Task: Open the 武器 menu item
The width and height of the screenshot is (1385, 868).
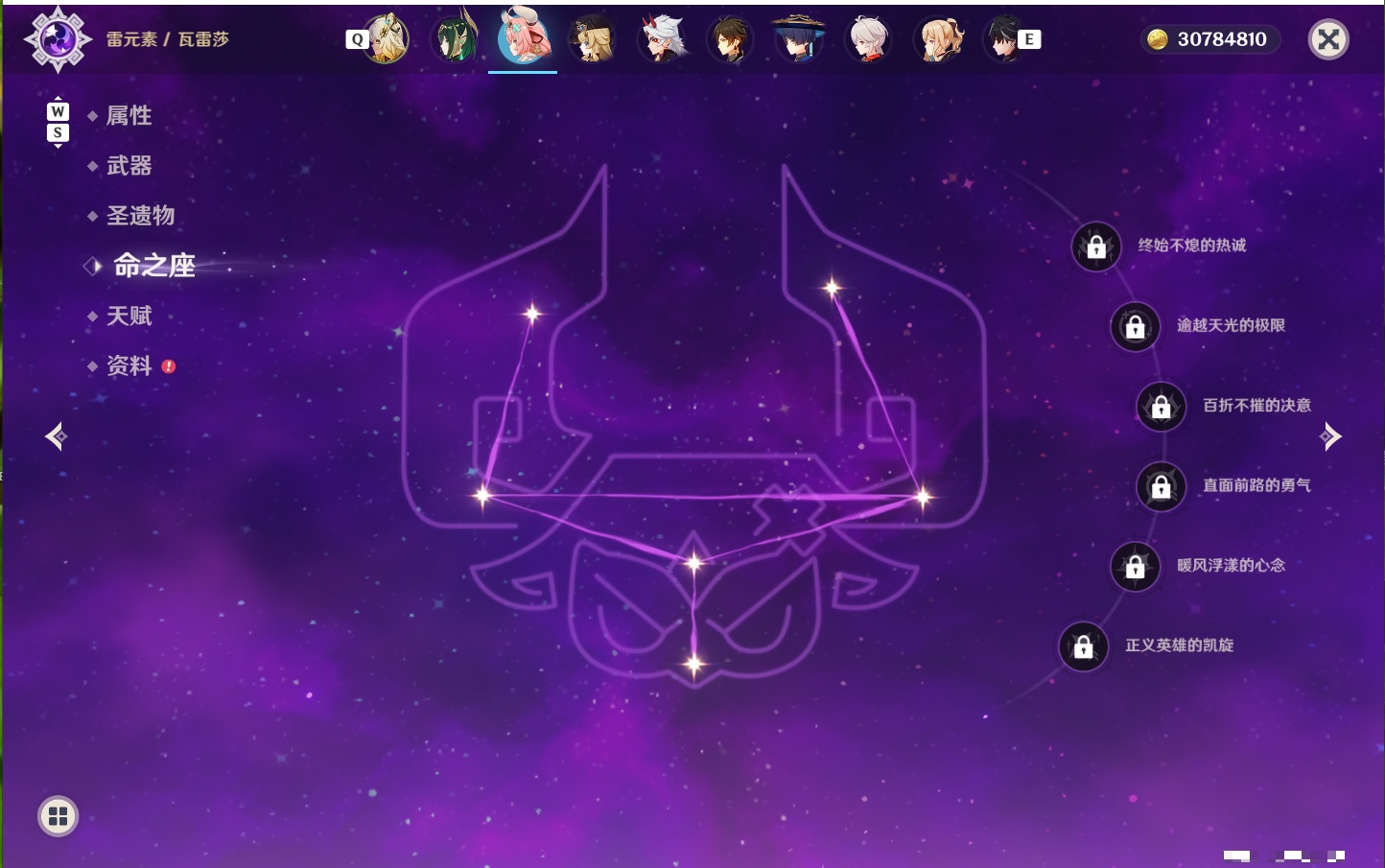Action: 129,166
